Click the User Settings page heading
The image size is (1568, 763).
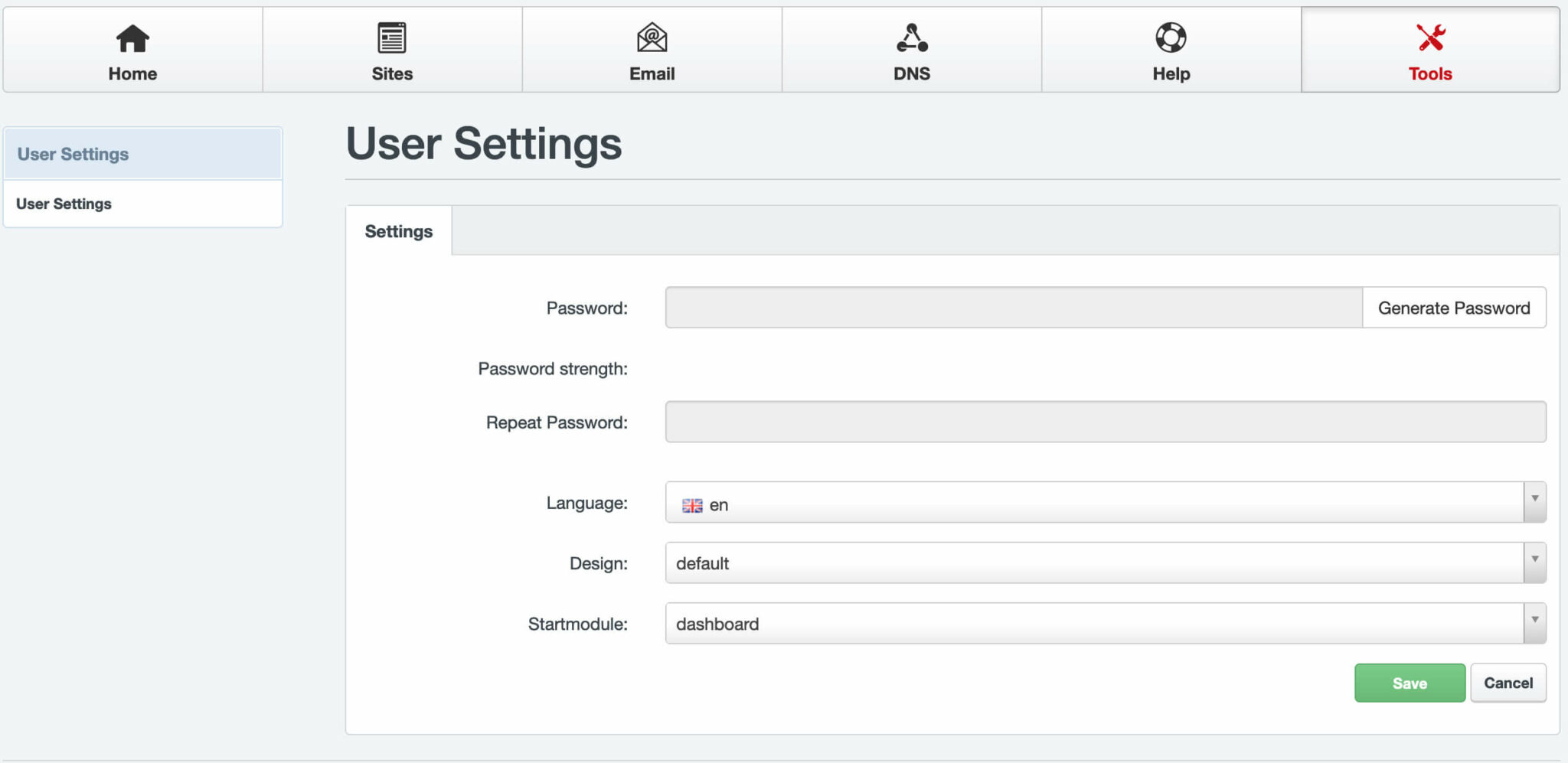click(x=484, y=144)
